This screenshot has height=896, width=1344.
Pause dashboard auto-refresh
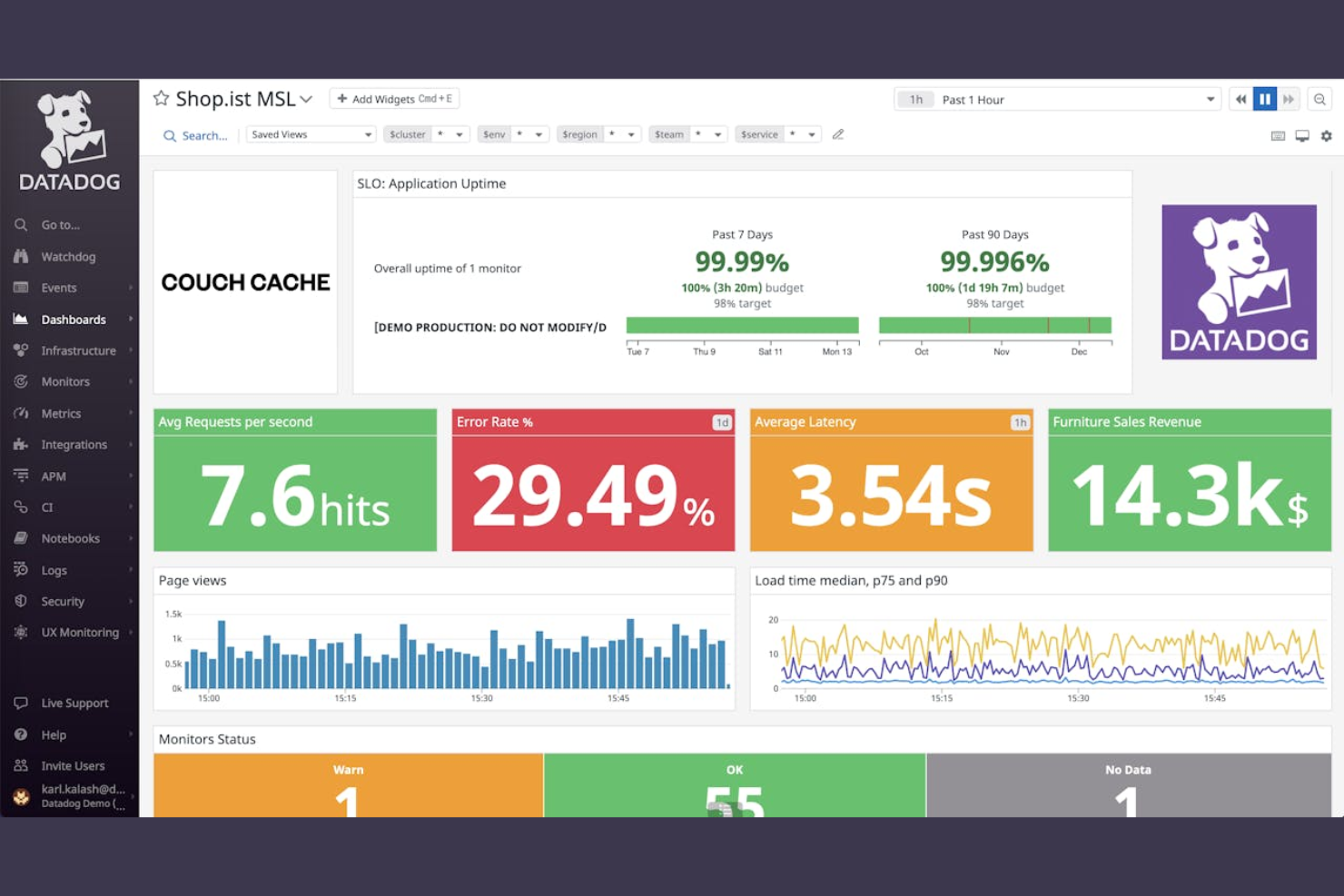(x=1264, y=99)
